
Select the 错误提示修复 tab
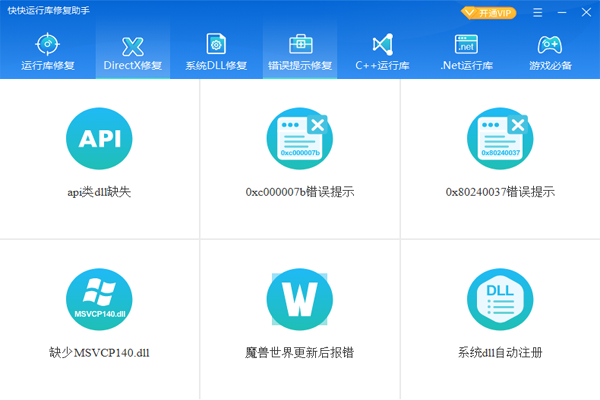299,52
